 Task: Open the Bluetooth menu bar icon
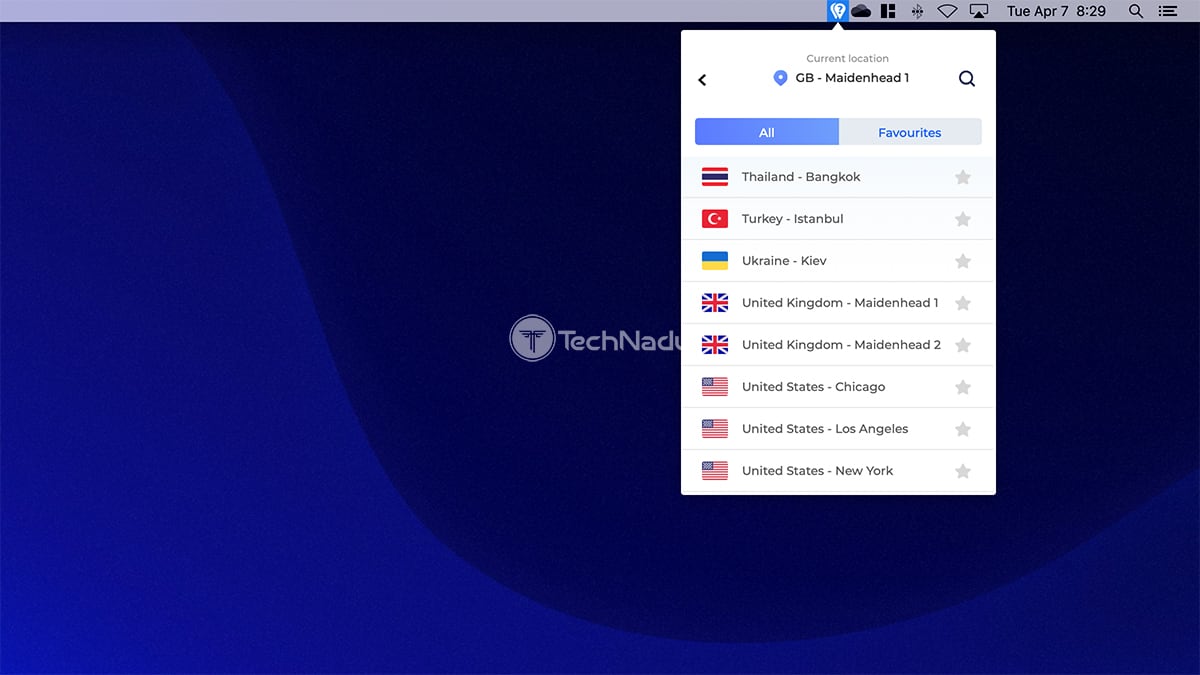click(917, 11)
